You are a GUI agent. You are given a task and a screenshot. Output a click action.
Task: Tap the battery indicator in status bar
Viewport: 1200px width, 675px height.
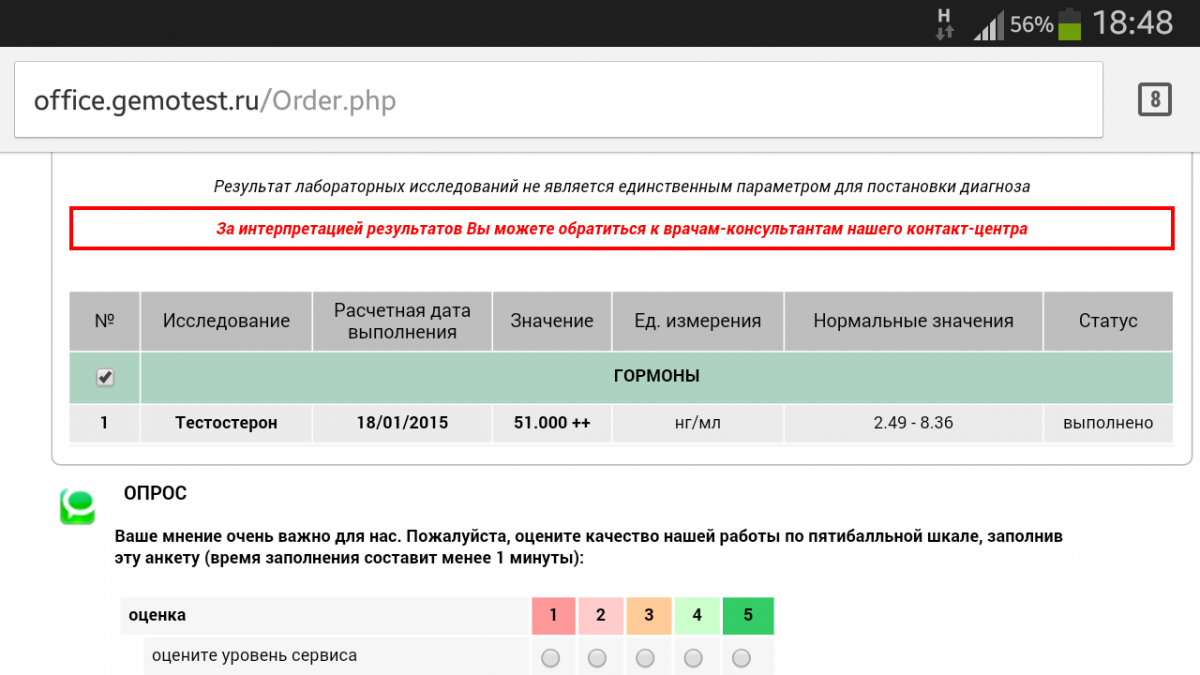pos(1069,23)
